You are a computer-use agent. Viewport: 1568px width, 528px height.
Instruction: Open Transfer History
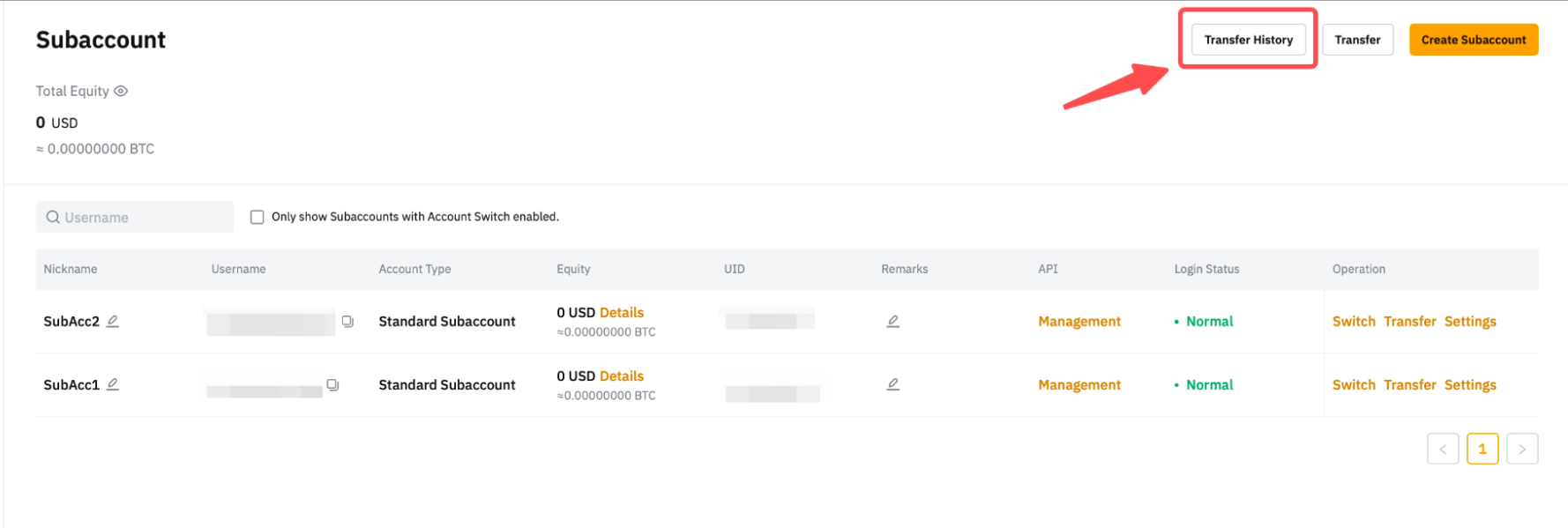(1248, 40)
